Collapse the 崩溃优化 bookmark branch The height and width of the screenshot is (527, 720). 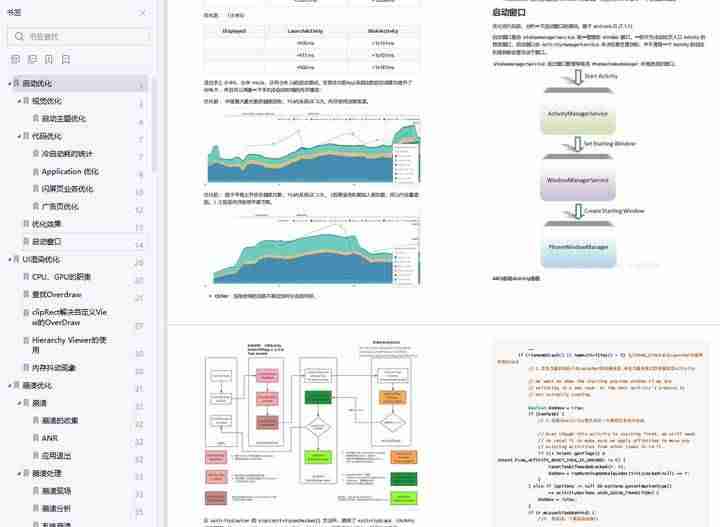coord(10,386)
